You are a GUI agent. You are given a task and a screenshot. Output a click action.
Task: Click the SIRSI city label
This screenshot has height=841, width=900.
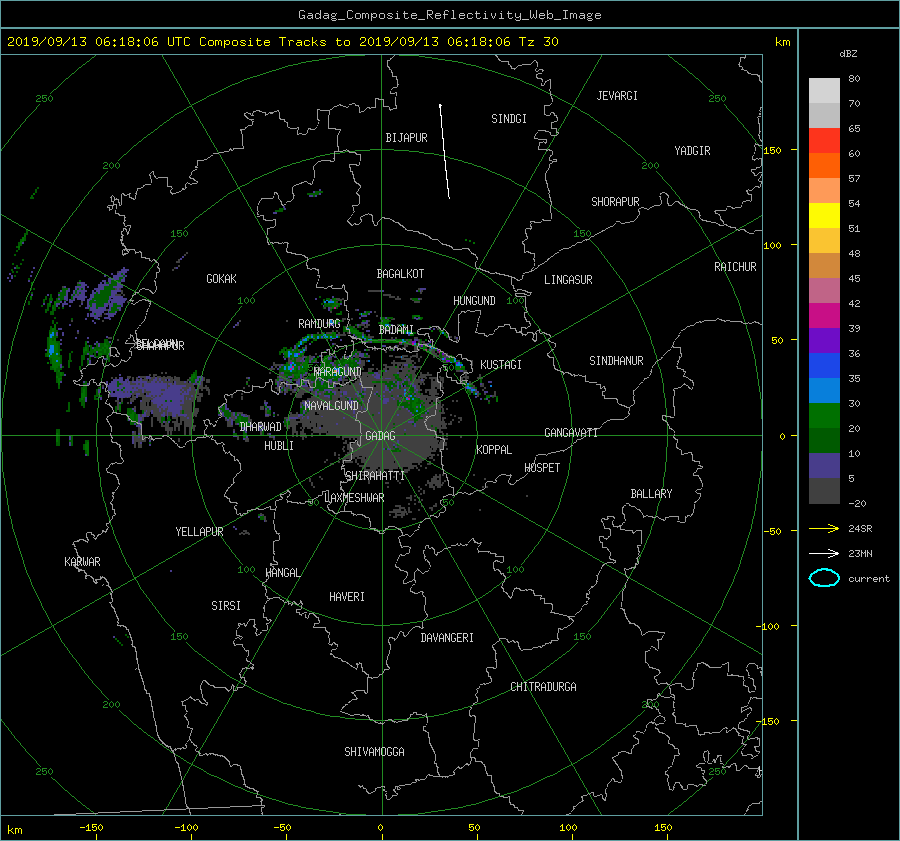click(226, 606)
